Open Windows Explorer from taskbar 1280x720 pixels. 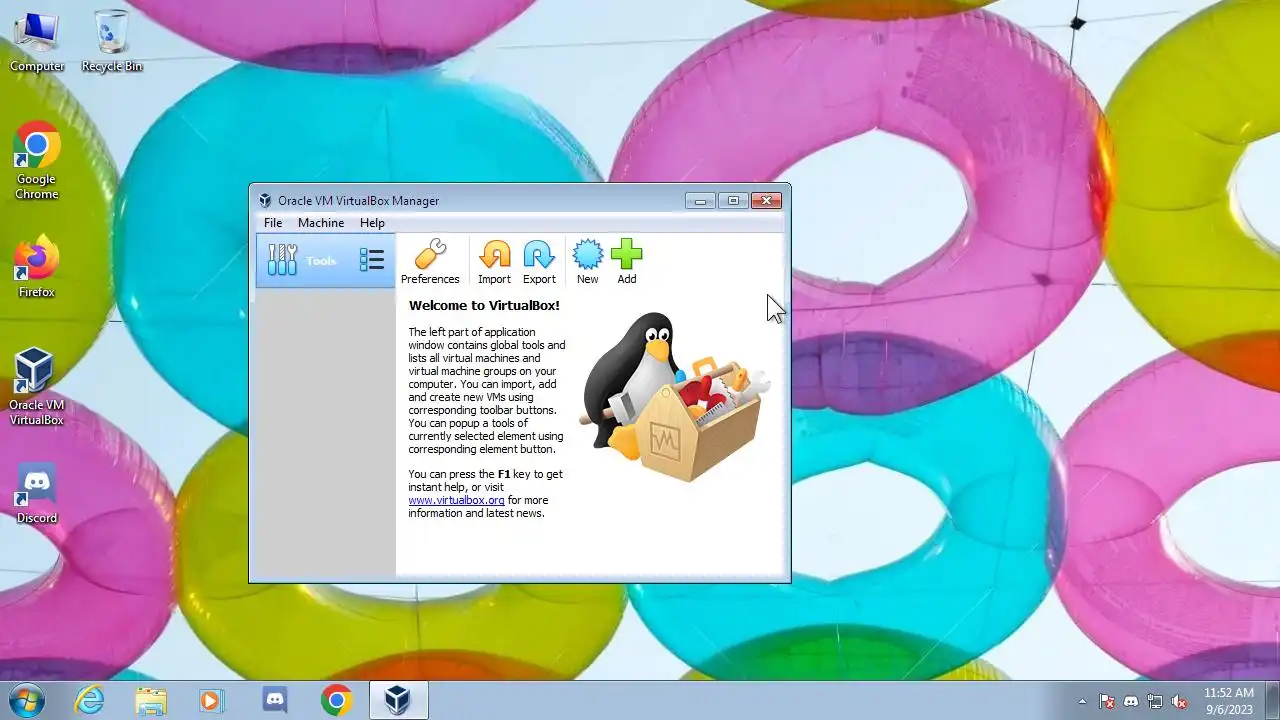(151, 700)
